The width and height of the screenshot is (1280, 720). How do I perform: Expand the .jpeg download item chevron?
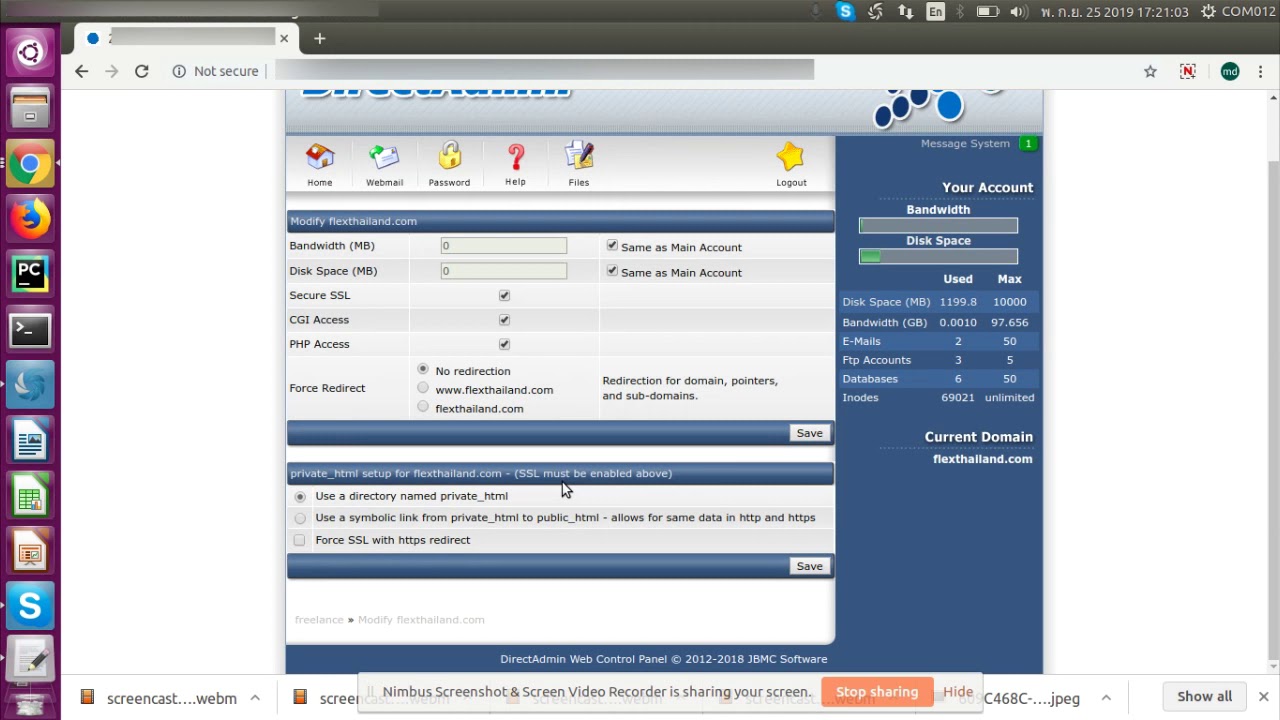click(1106, 698)
